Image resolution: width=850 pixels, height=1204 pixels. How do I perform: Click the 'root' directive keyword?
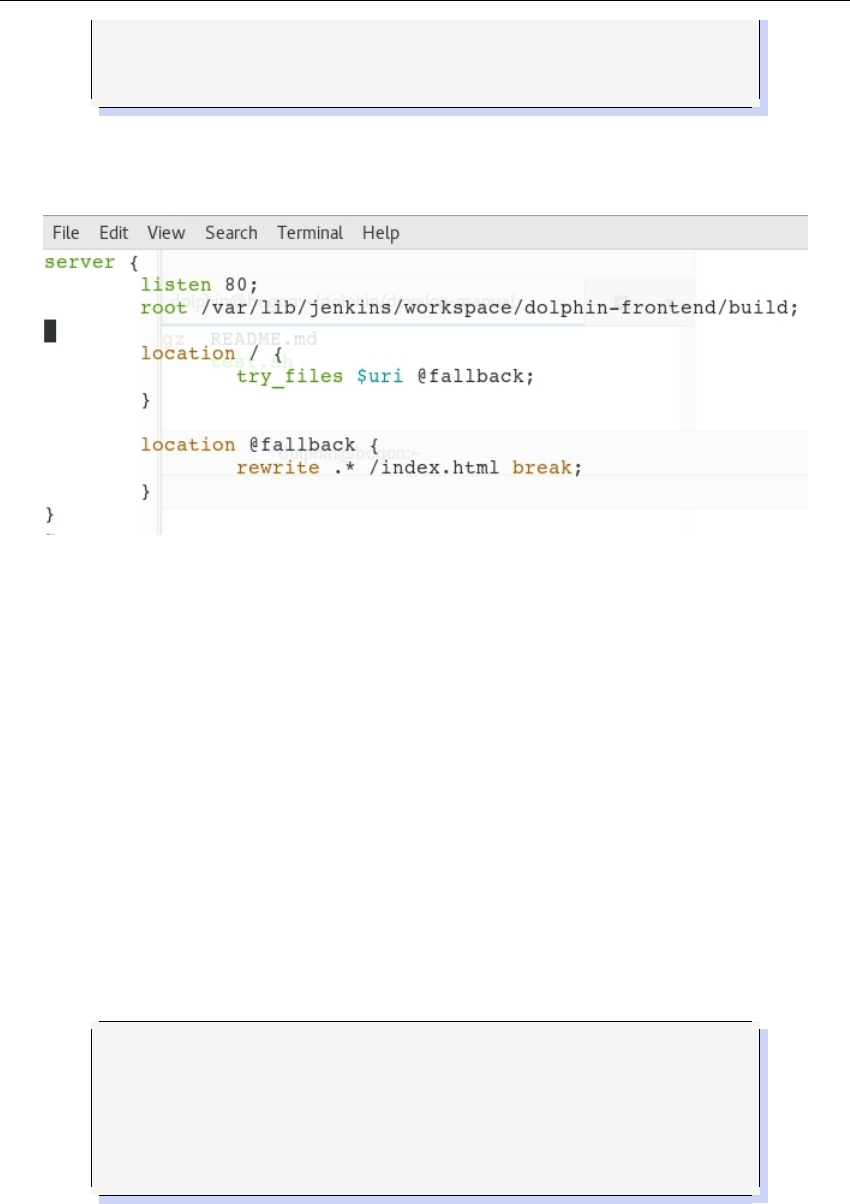pyautogui.click(x=163, y=308)
